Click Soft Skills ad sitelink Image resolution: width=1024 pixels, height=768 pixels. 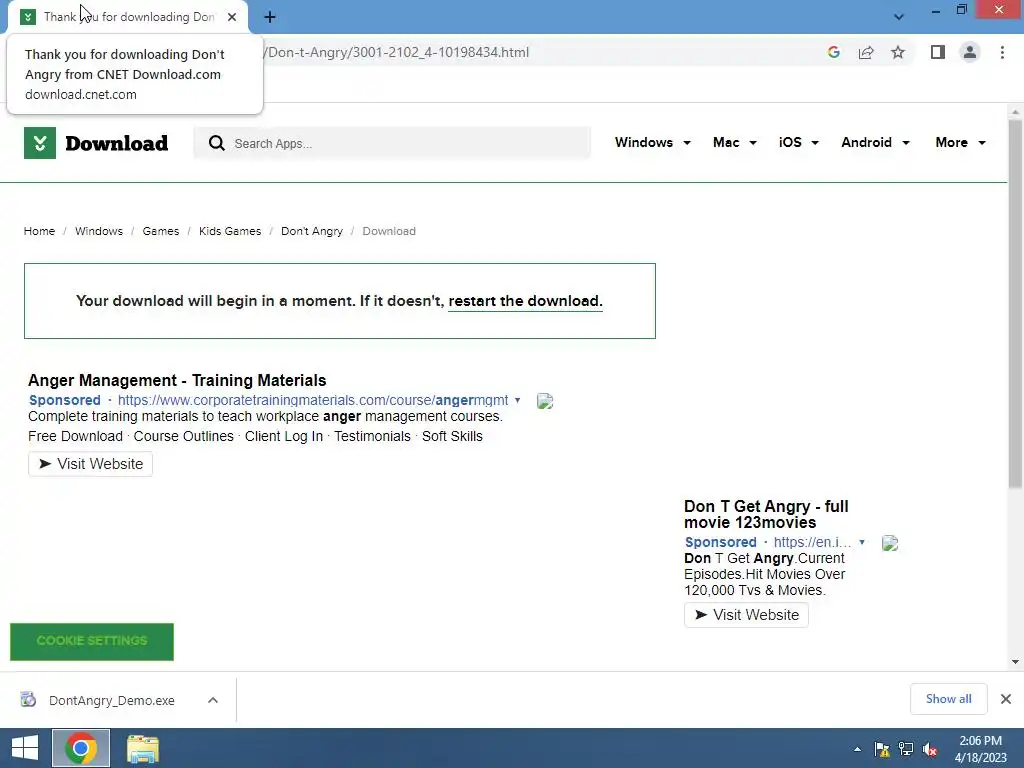452,436
